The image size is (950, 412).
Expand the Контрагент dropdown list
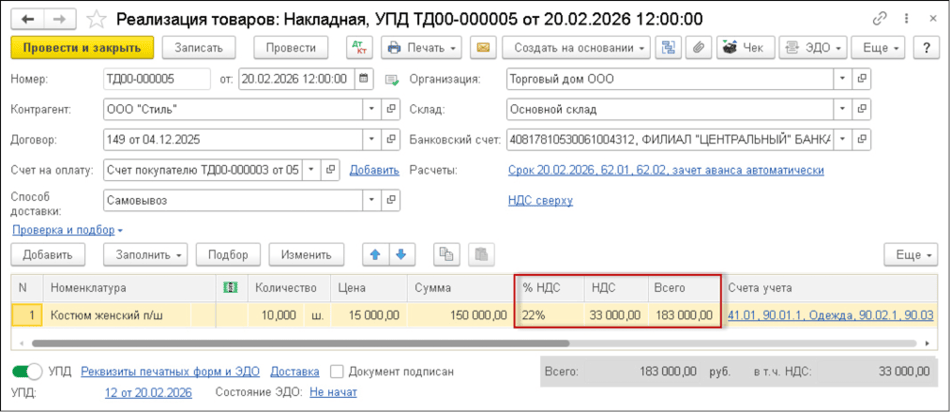pyautogui.click(x=371, y=109)
